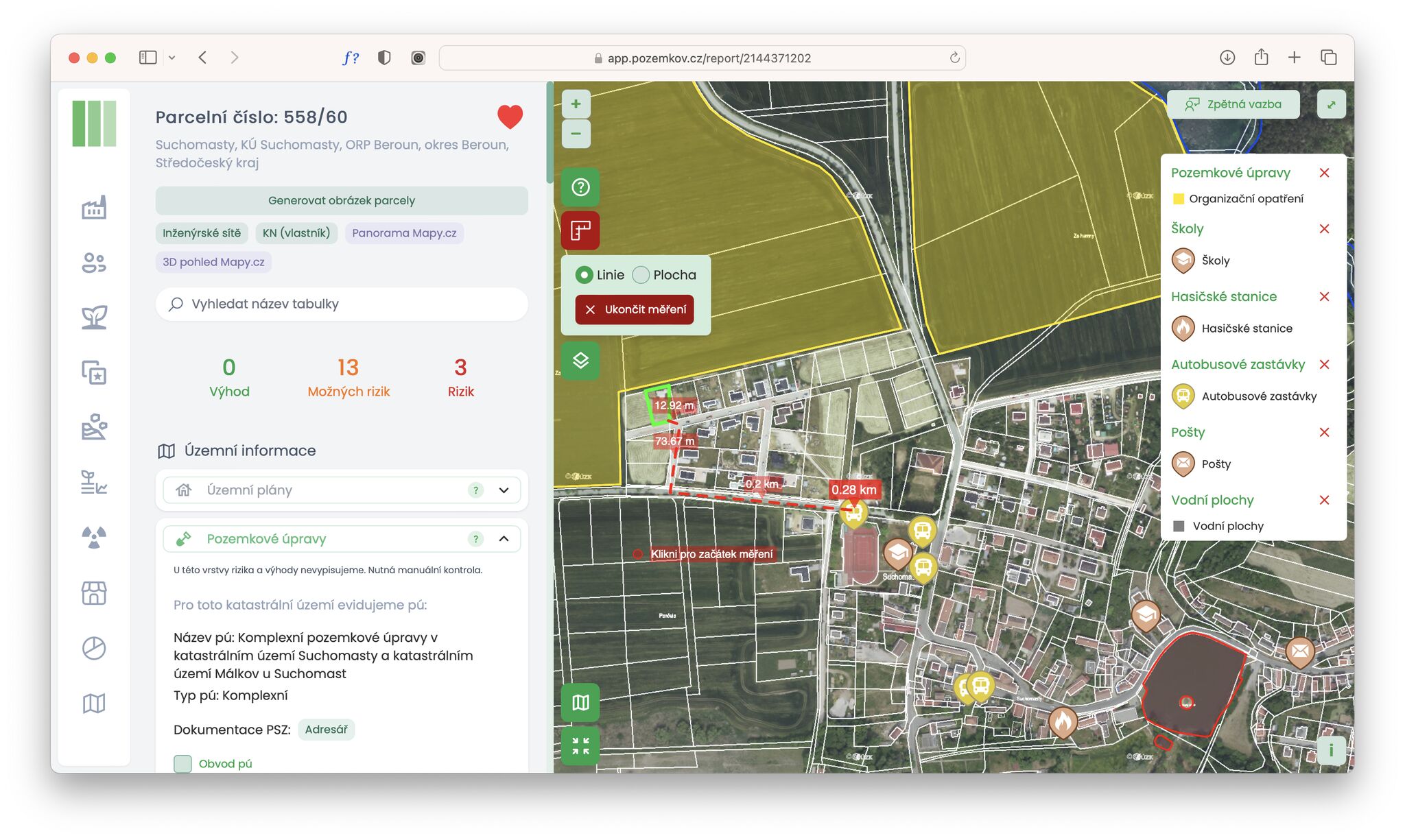Reload page in Safari address bar
The image size is (1405, 840).
tap(954, 58)
